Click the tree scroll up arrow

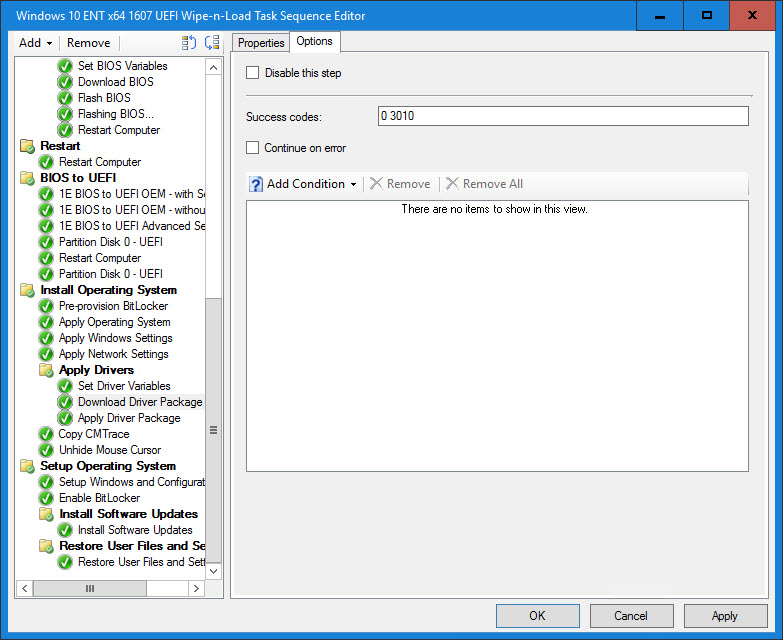[x=213, y=66]
